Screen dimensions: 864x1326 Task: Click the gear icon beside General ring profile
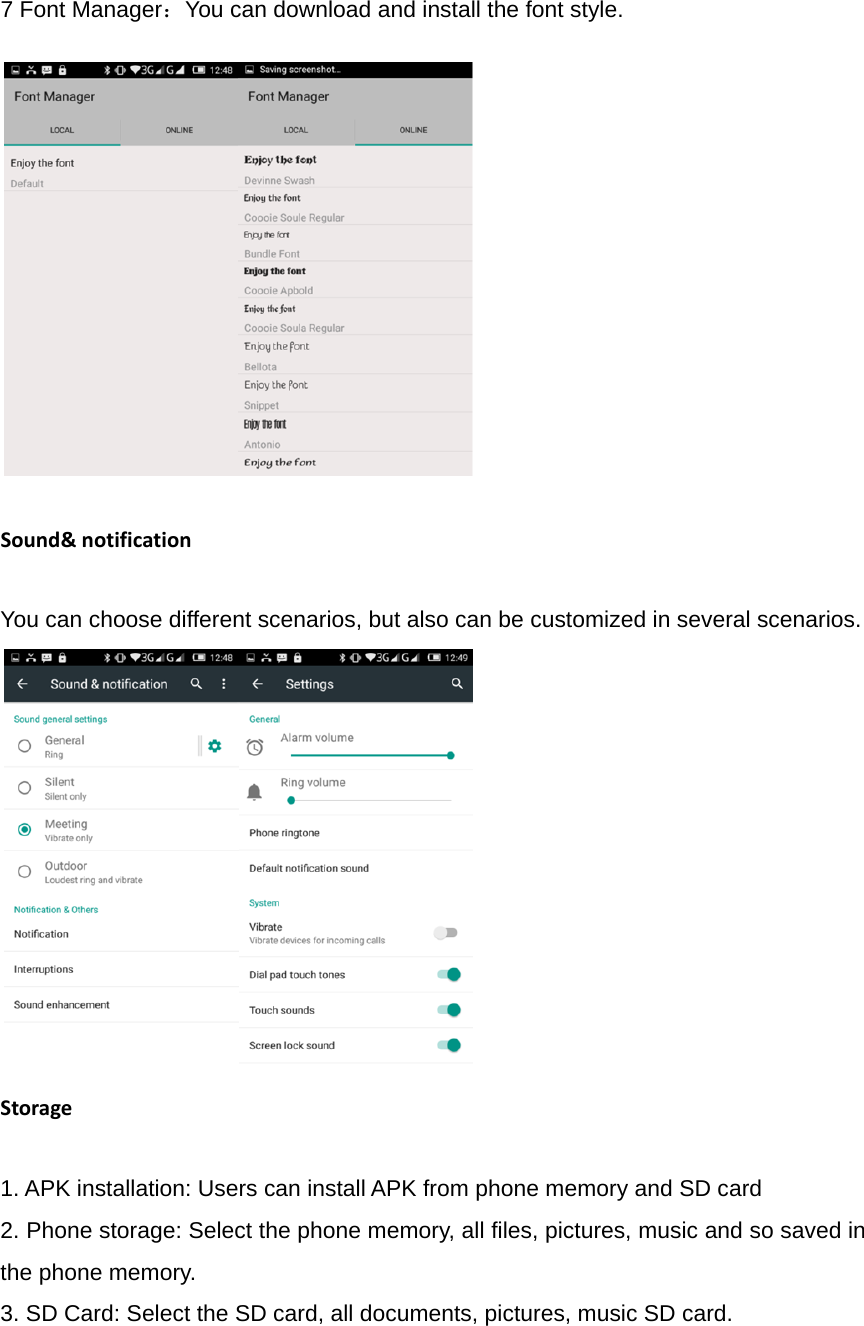214,745
